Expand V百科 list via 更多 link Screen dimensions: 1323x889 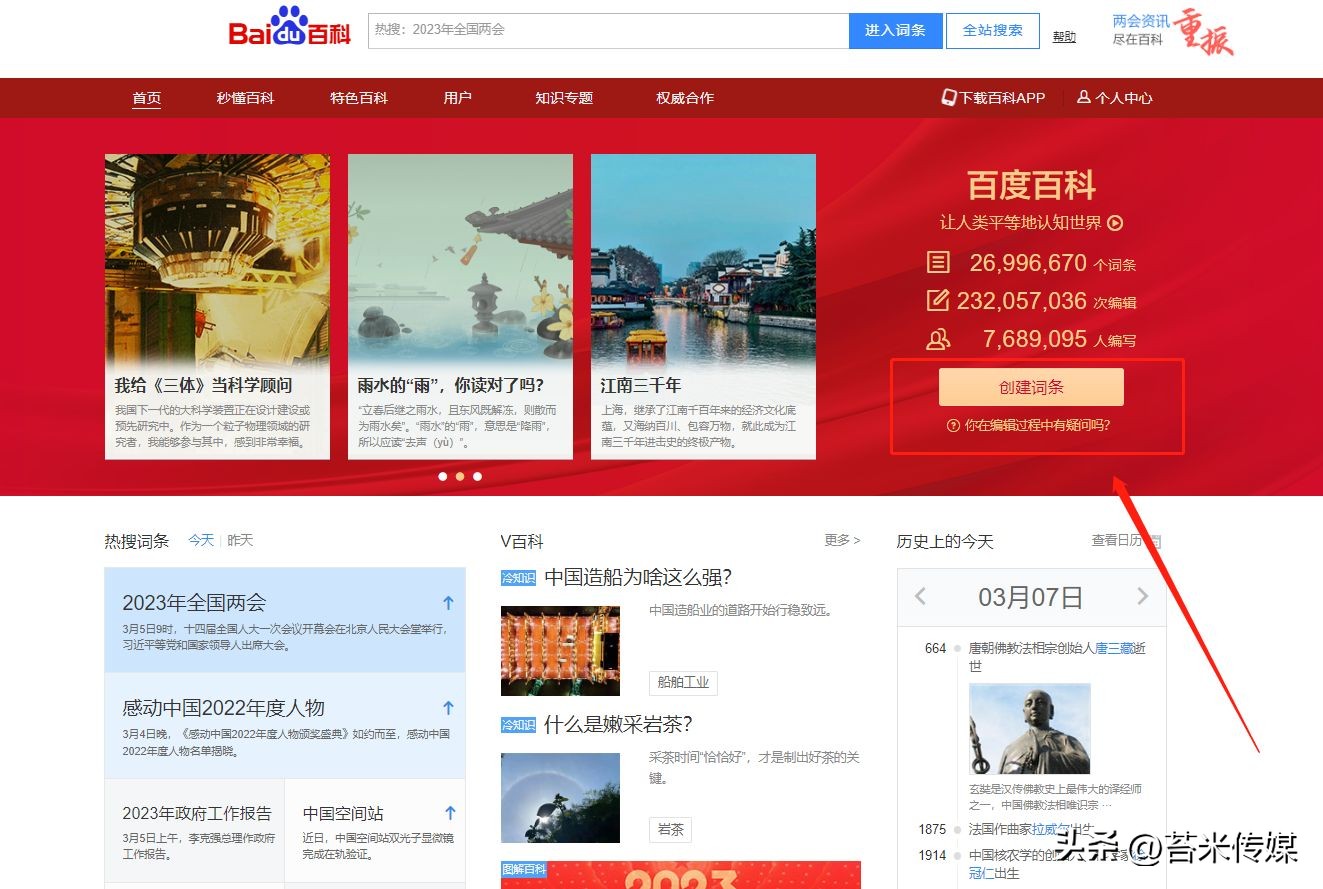coord(836,540)
